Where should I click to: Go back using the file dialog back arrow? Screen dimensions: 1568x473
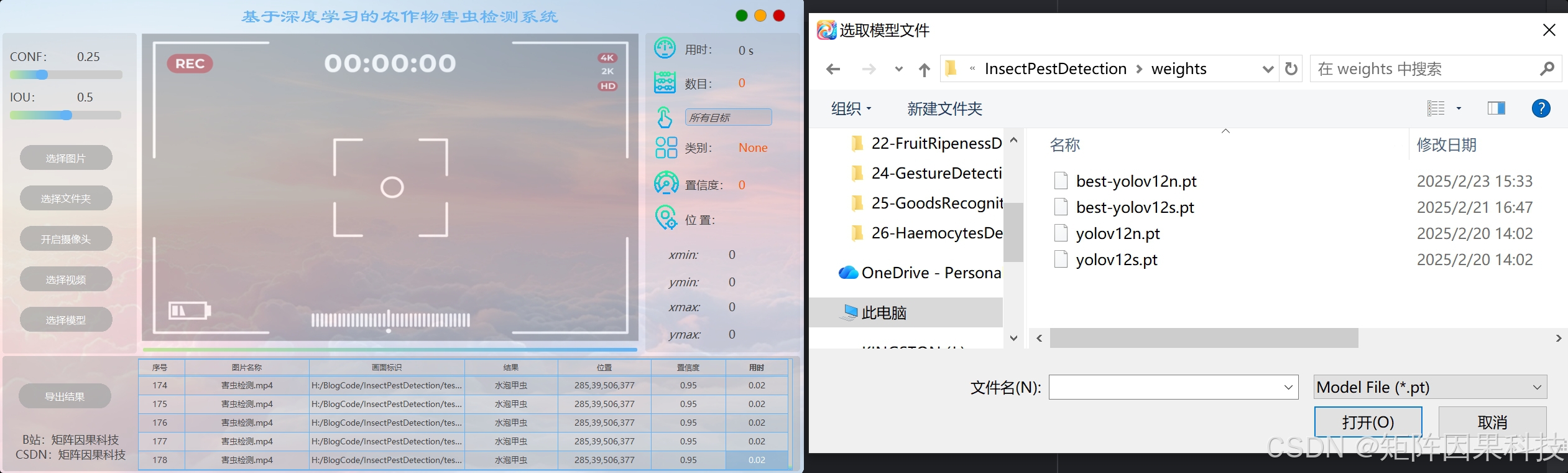coord(833,69)
